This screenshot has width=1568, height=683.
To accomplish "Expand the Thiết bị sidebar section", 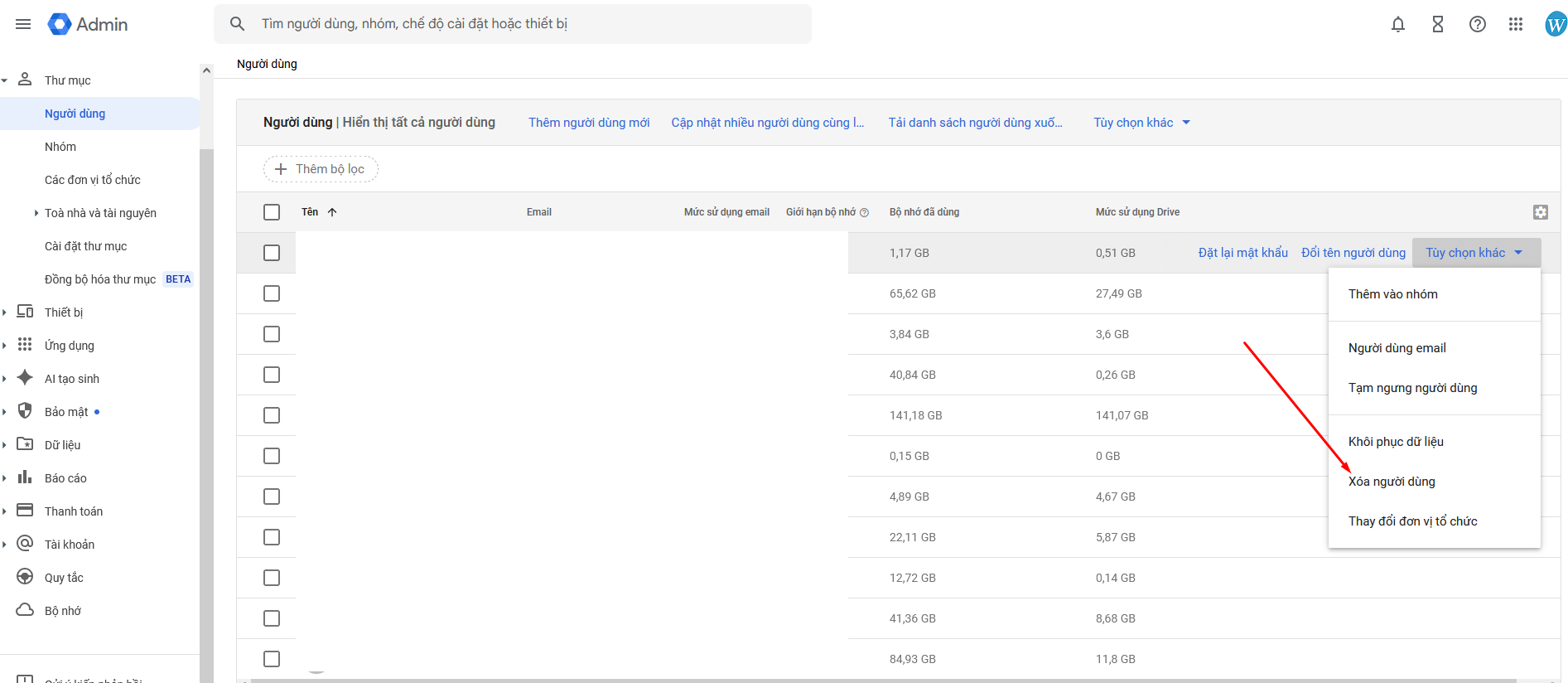I will tap(5, 312).
